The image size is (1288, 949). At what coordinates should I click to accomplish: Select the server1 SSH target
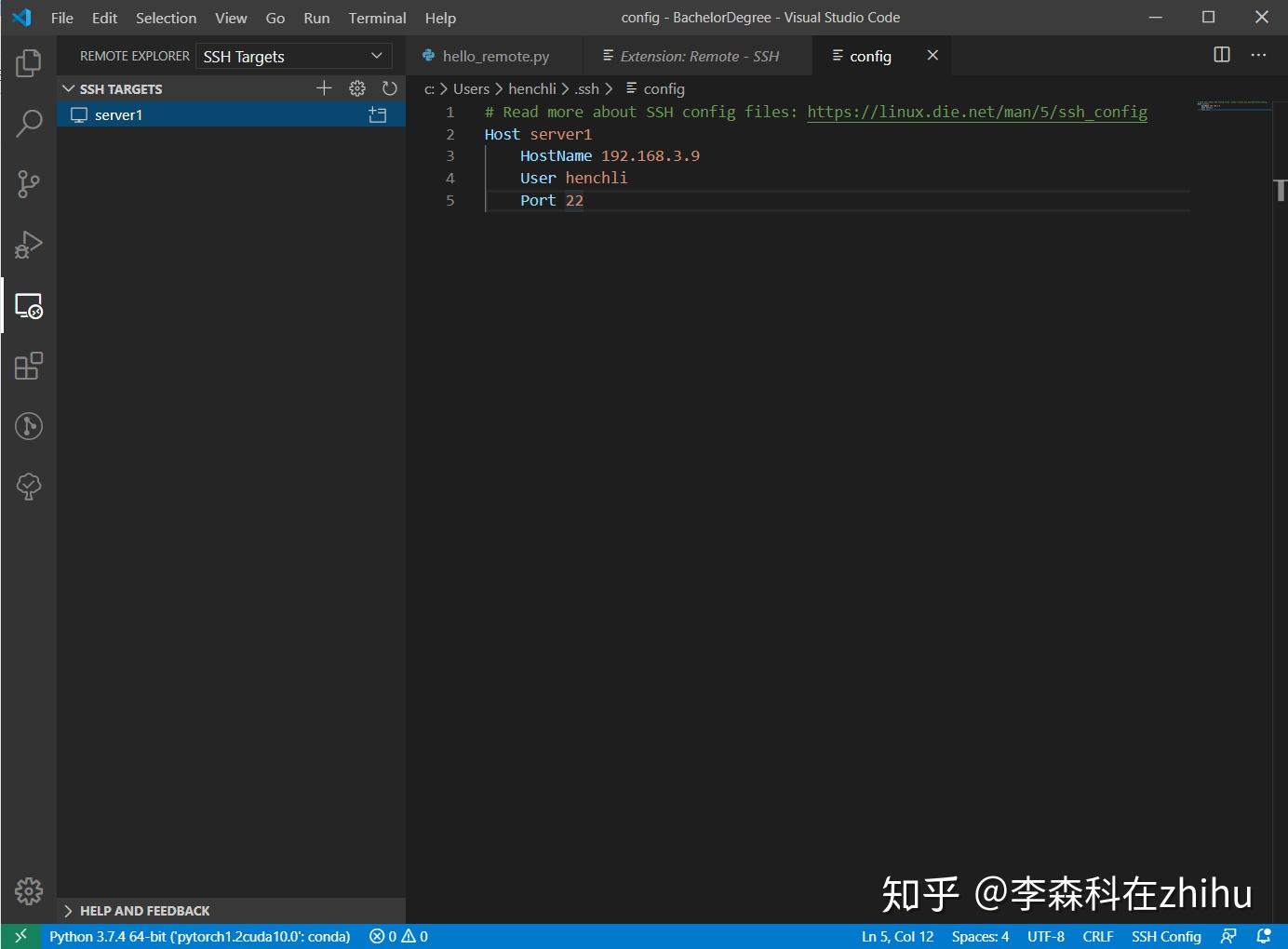point(118,114)
